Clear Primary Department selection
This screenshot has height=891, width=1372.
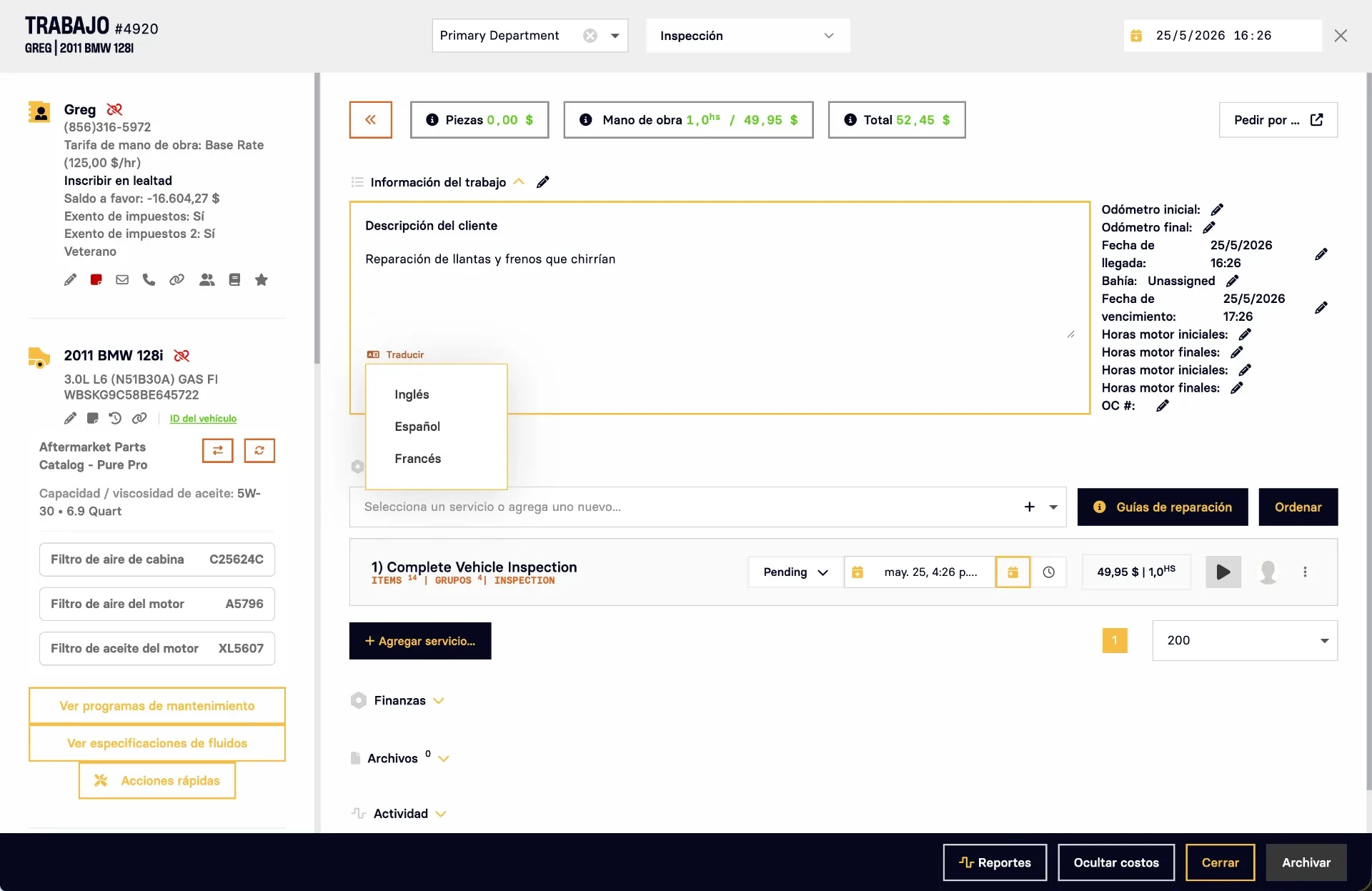tap(590, 36)
